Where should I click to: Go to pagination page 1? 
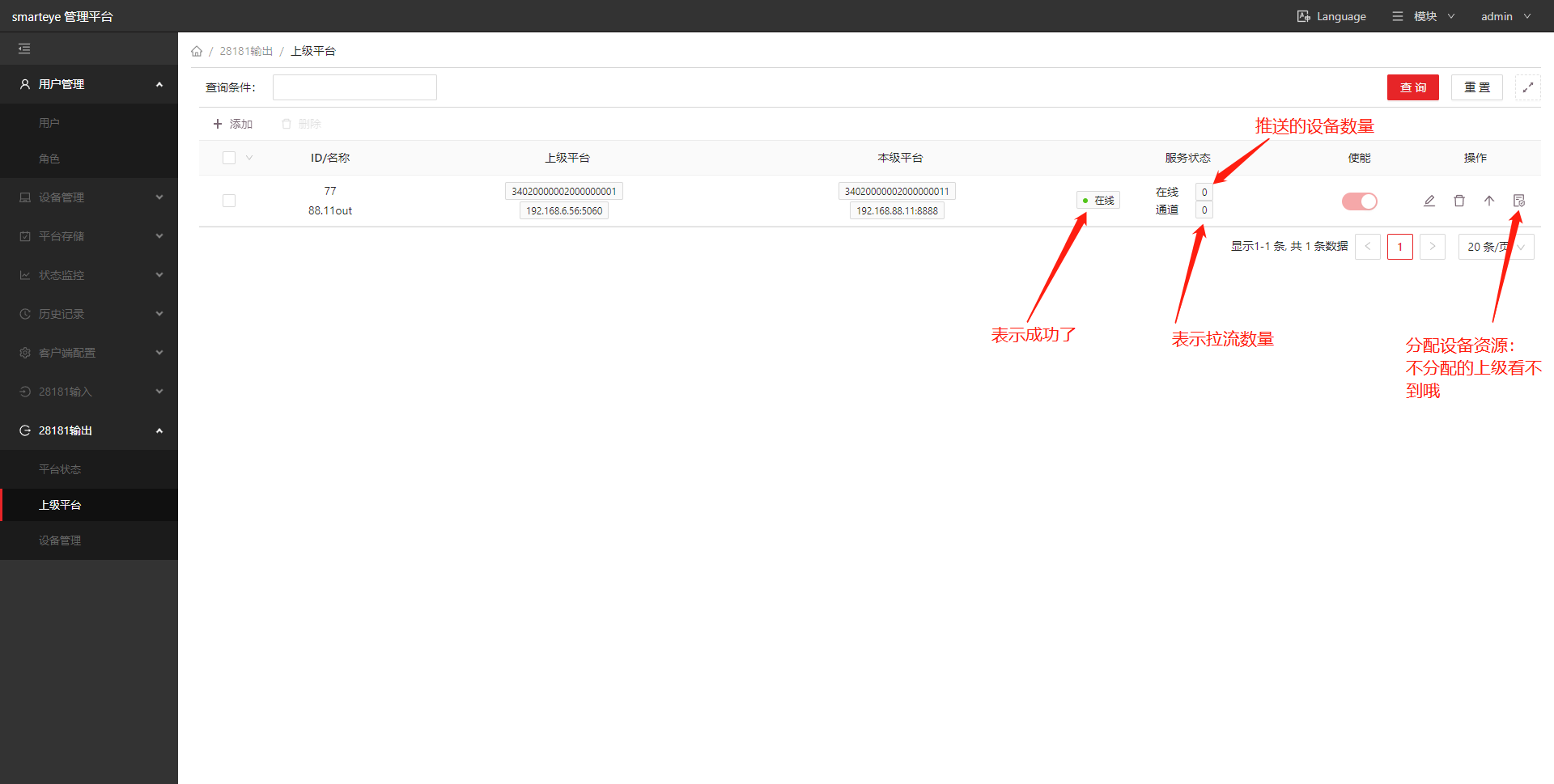(1399, 247)
